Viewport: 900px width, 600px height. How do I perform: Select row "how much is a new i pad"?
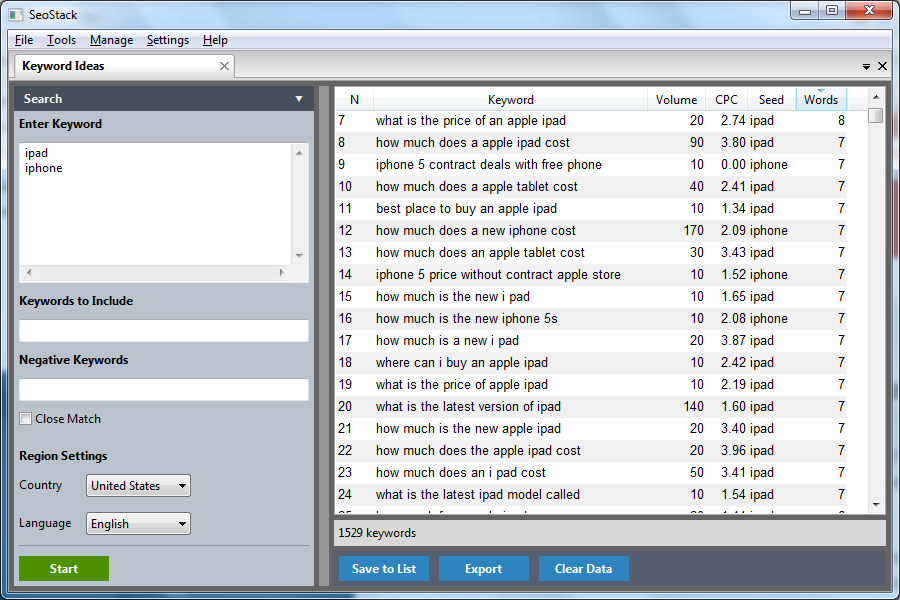click(x=591, y=340)
